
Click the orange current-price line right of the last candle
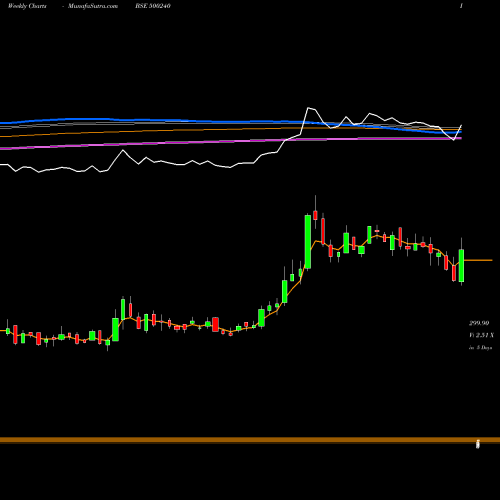(x=478, y=260)
